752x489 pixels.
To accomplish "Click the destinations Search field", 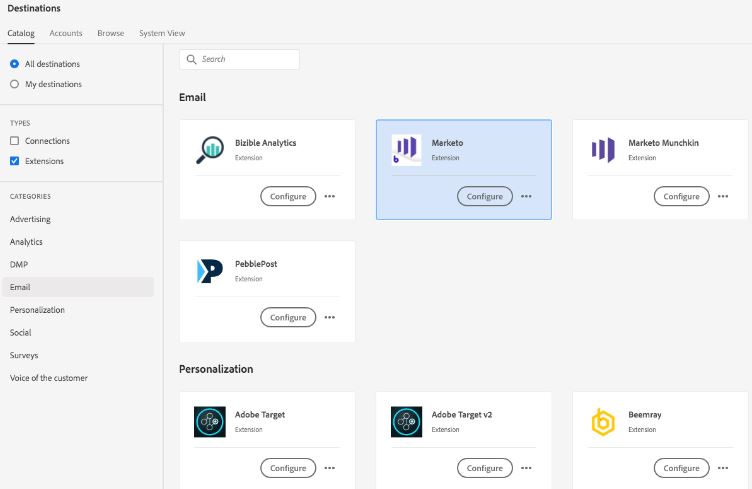I will 239,59.
